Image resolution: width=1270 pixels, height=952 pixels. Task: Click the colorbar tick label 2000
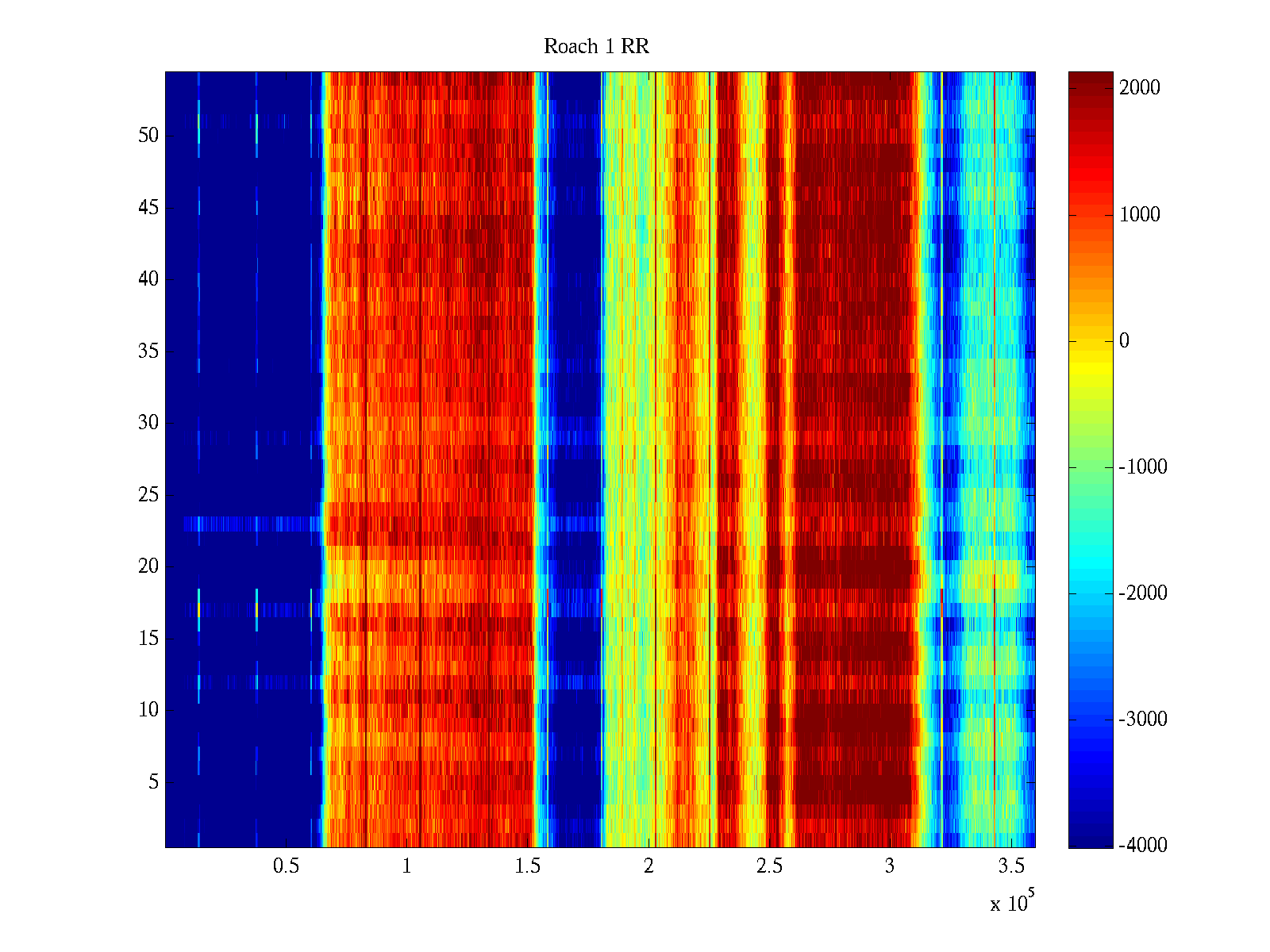[1139, 88]
